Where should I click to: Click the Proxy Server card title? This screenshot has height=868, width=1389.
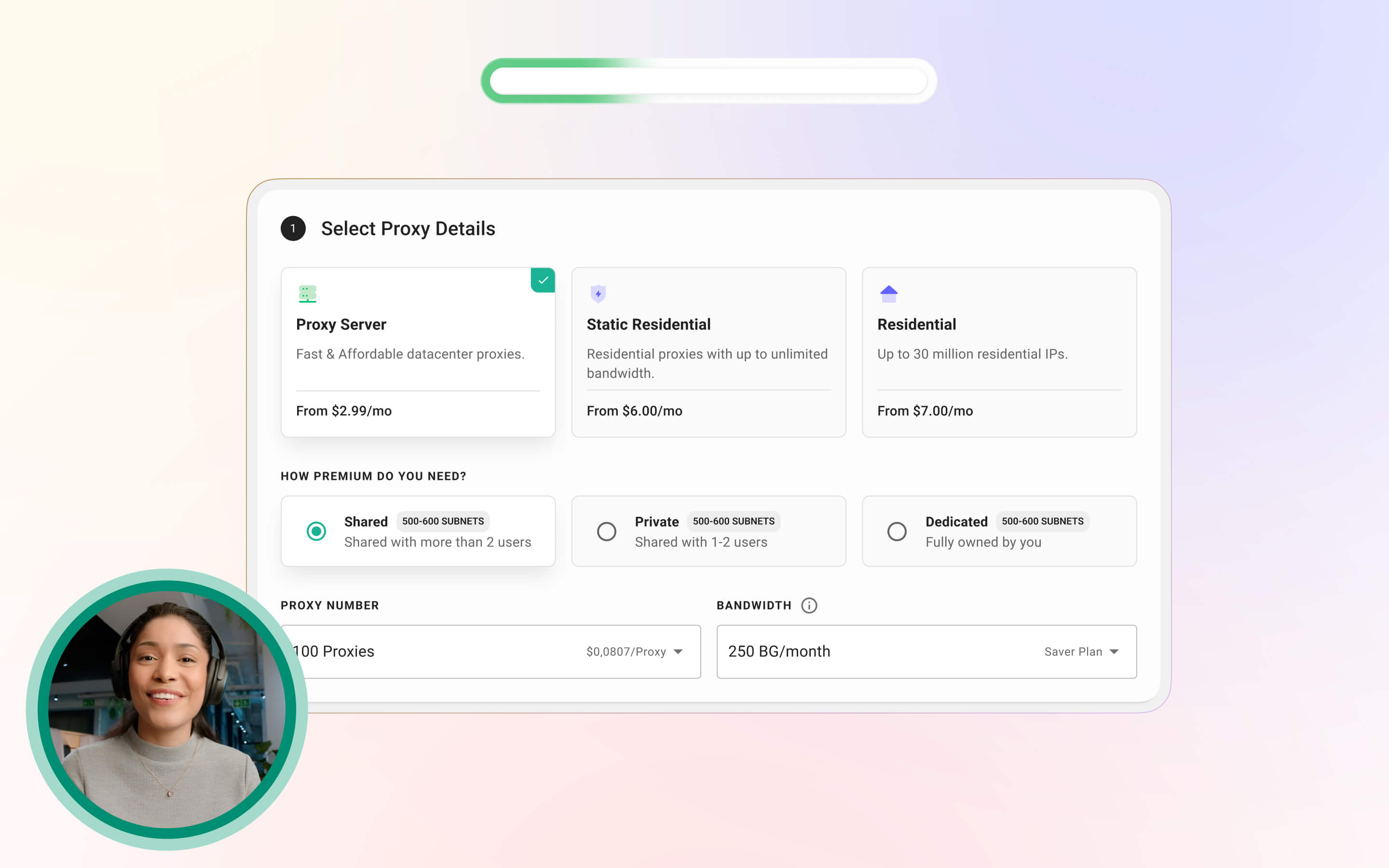(x=341, y=325)
